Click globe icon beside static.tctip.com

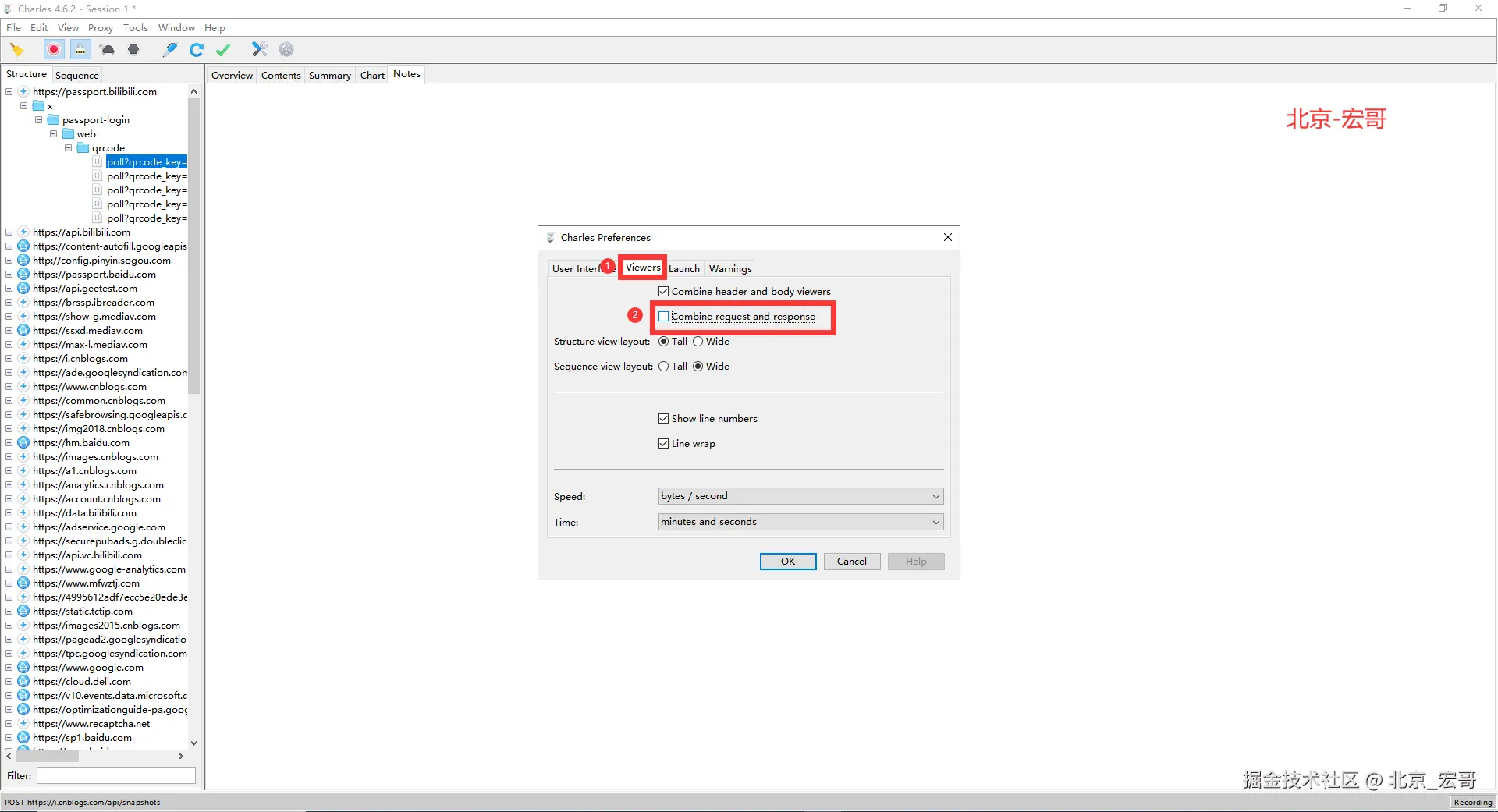pyautogui.click(x=23, y=612)
